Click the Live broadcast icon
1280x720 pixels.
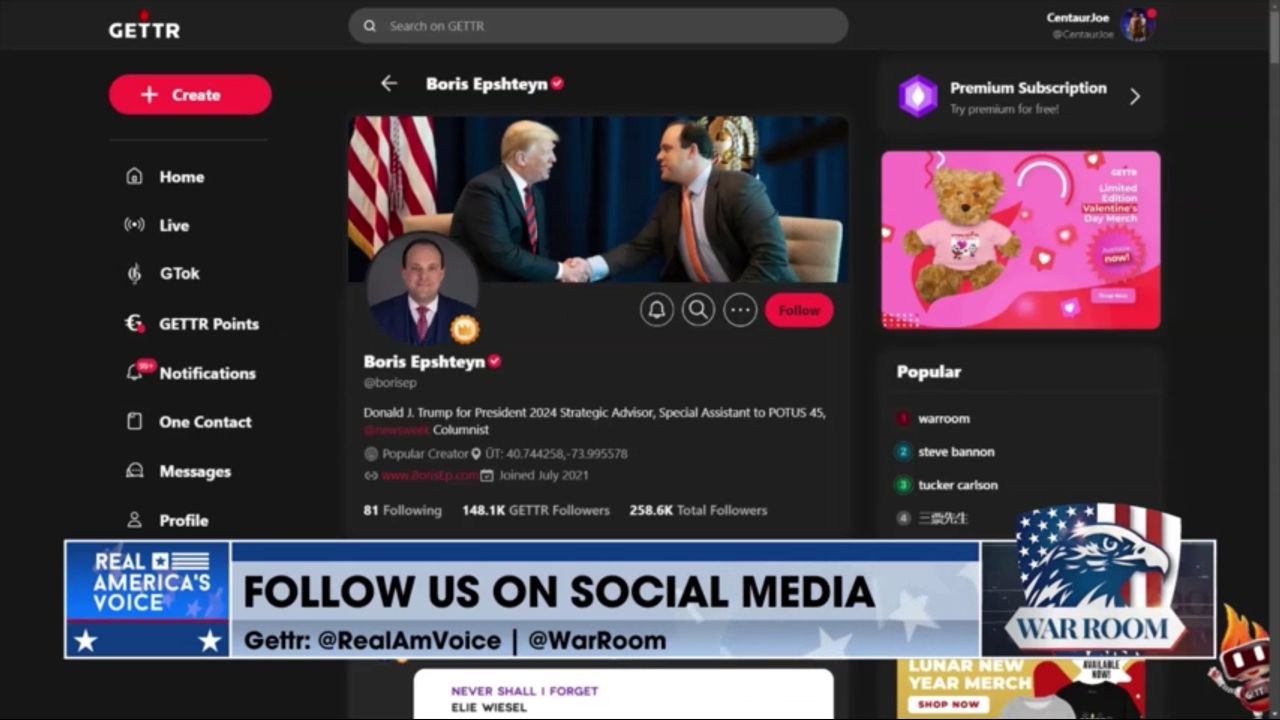coord(135,225)
